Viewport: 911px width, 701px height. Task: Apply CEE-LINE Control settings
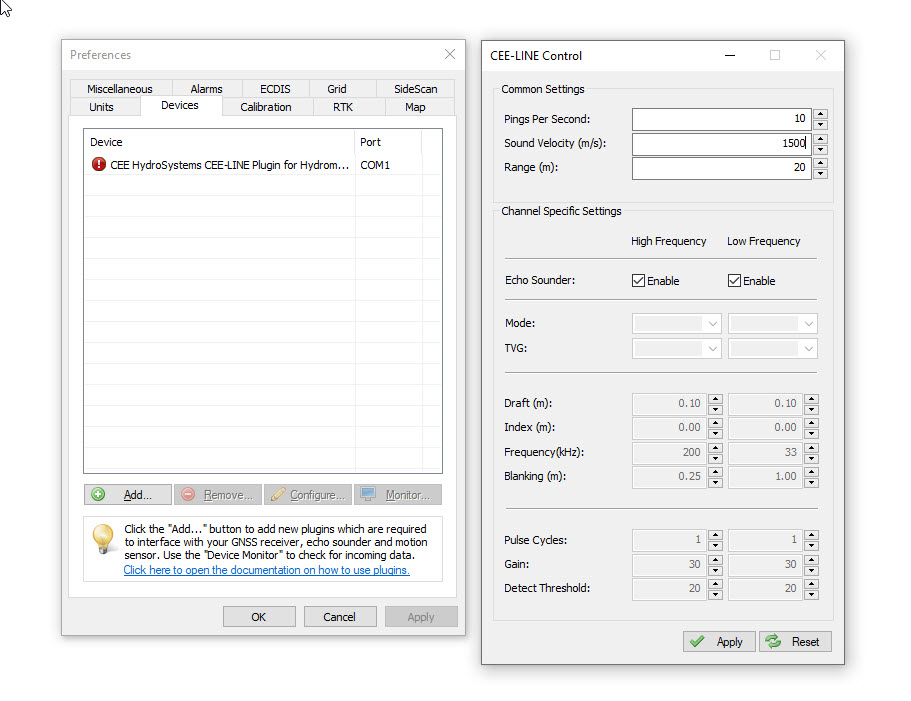tap(719, 641)
